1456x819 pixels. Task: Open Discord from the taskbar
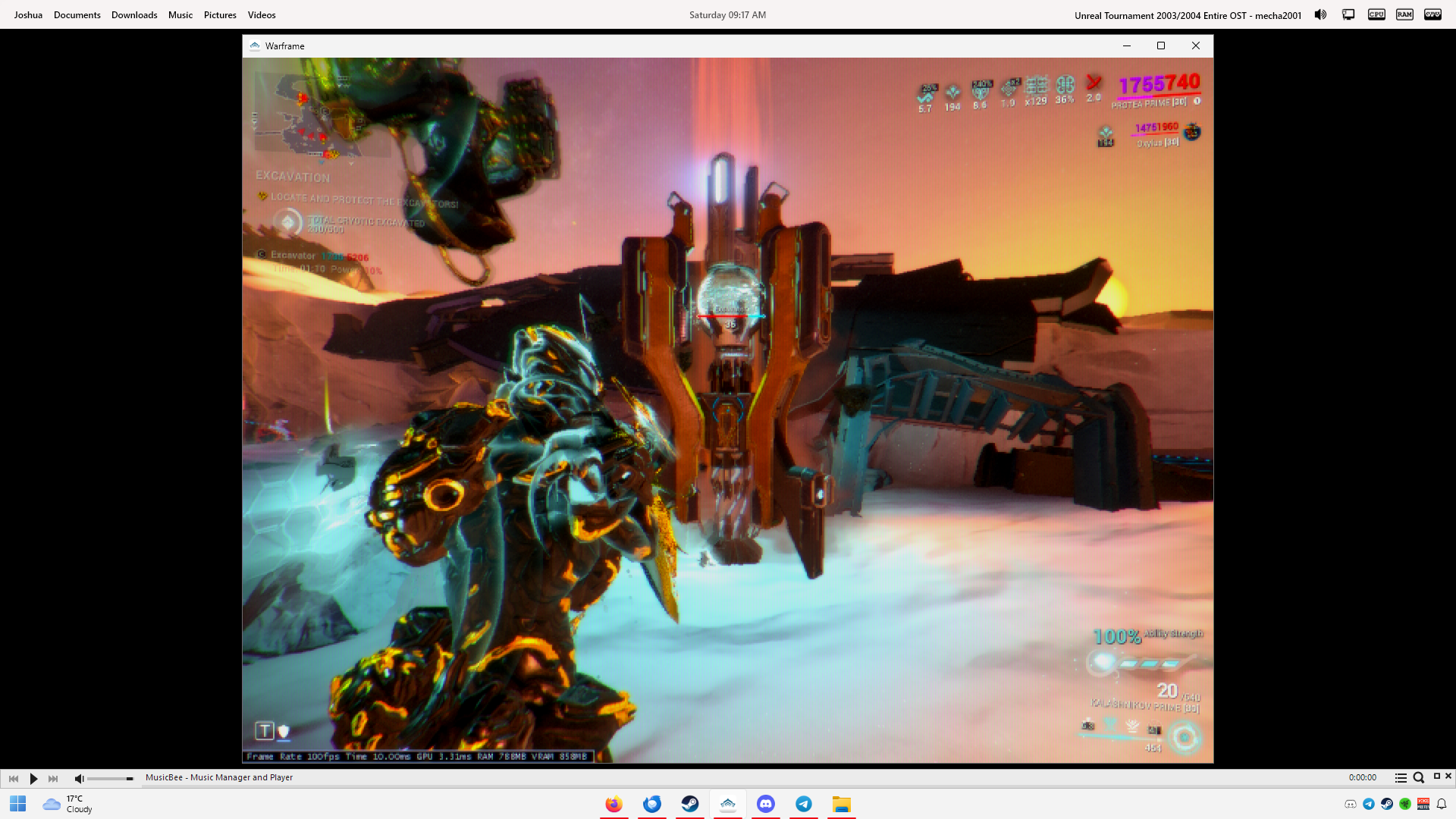click(766, 804)
